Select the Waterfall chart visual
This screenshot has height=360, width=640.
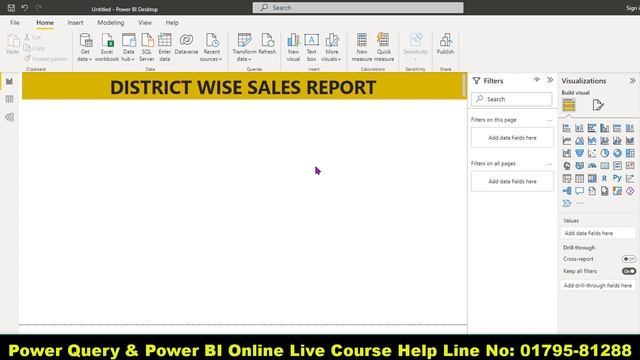point(567,153)
